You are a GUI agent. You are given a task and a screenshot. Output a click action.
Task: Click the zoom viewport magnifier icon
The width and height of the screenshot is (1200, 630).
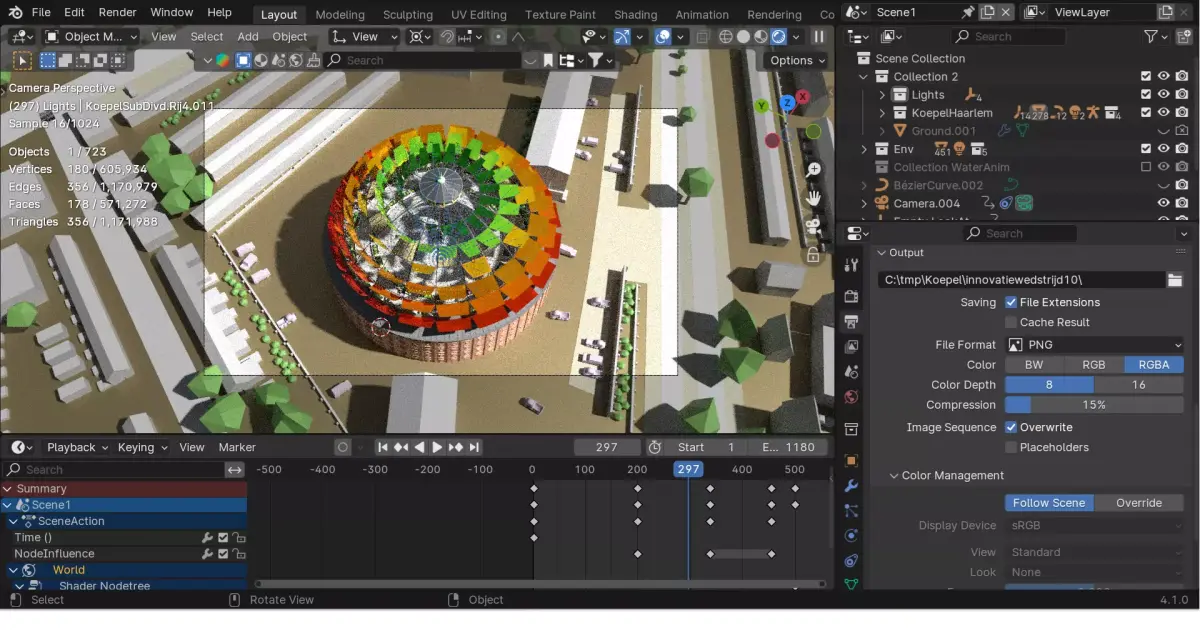814,170
